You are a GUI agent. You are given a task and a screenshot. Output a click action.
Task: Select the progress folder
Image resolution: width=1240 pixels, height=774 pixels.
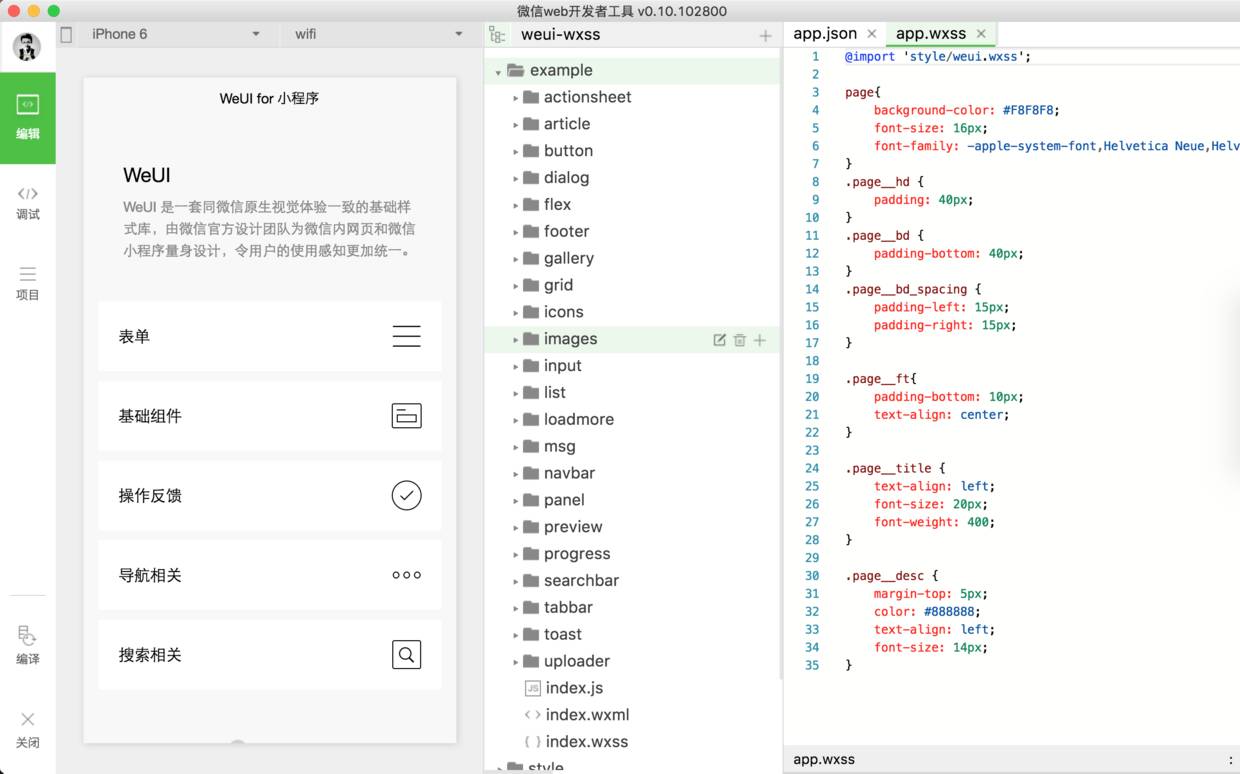(632, 554)
